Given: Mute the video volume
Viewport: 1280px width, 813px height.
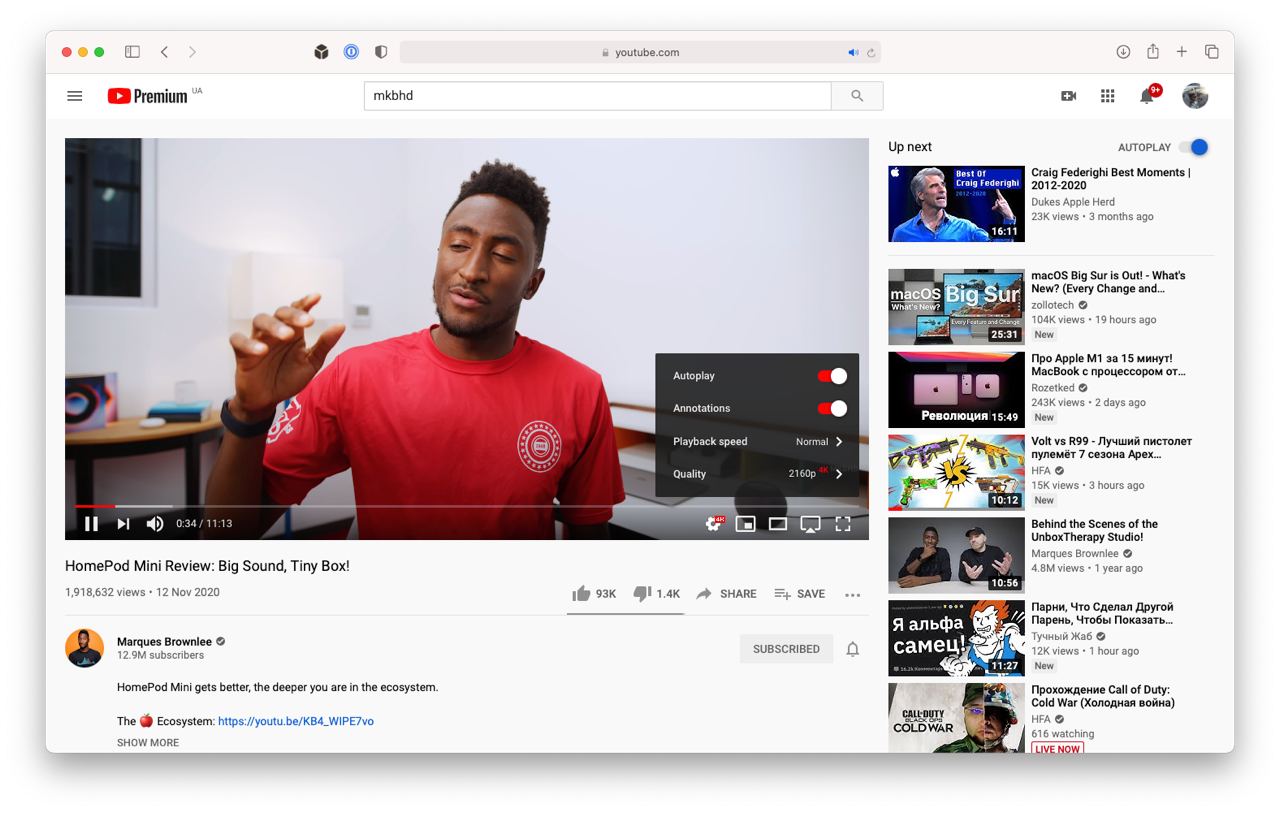Looking at the screenshot, I should (155, 523).
